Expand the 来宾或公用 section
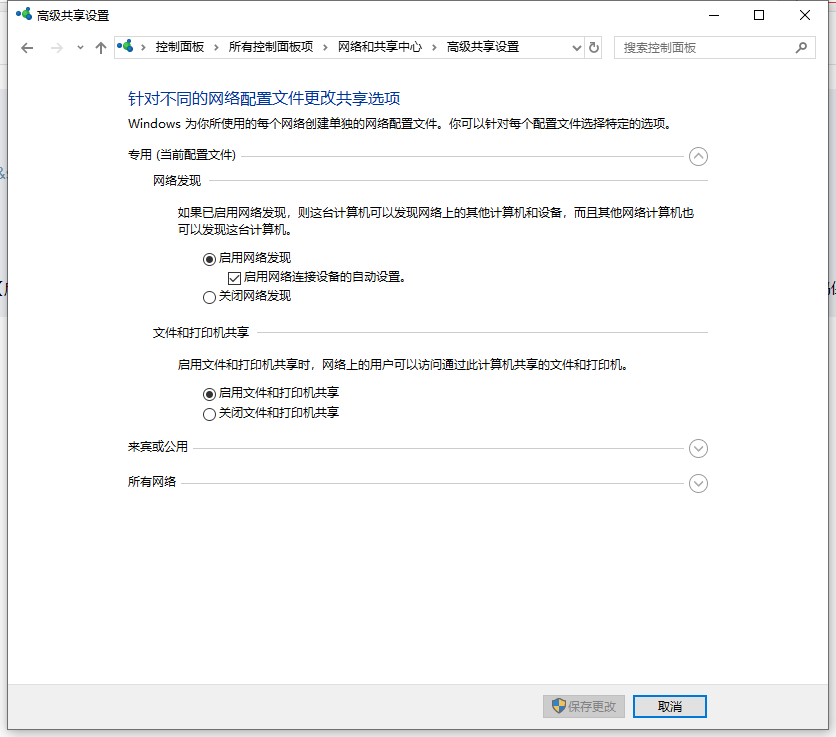The height and width of the screenshot is (737, 836). click(698, 448)
